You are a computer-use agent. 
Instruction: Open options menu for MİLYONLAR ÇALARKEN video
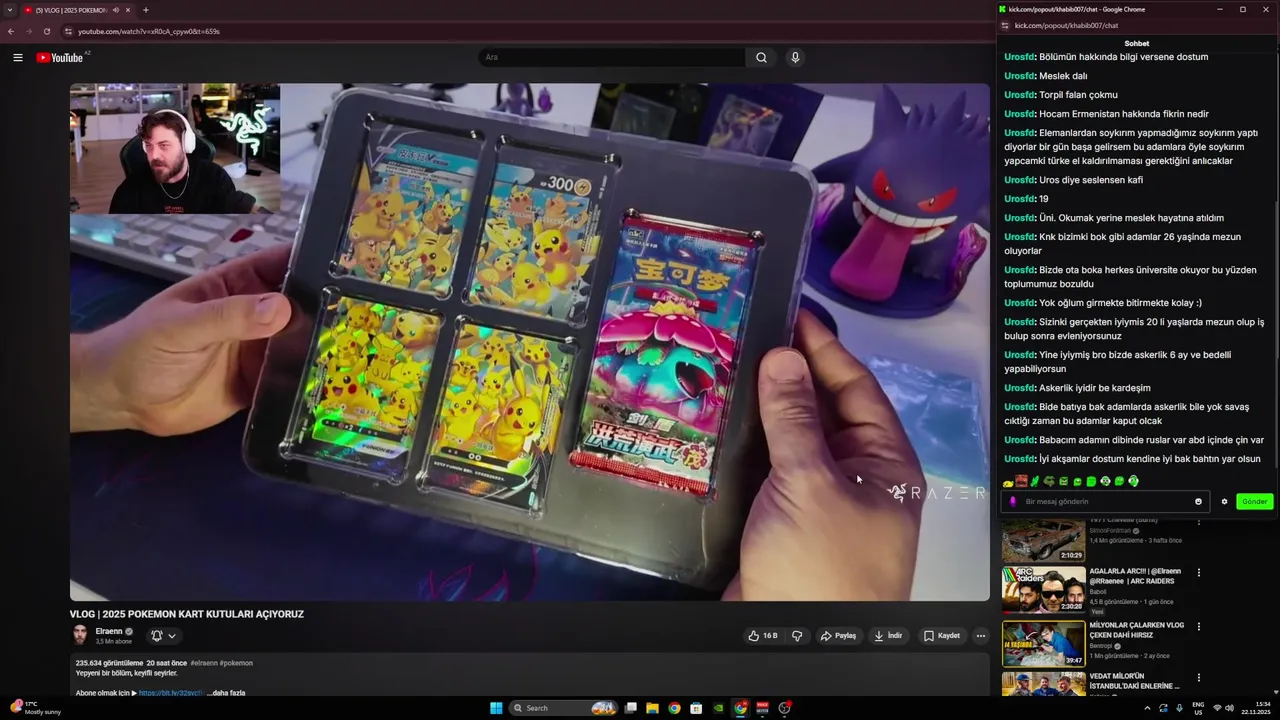pos(1198,627)
